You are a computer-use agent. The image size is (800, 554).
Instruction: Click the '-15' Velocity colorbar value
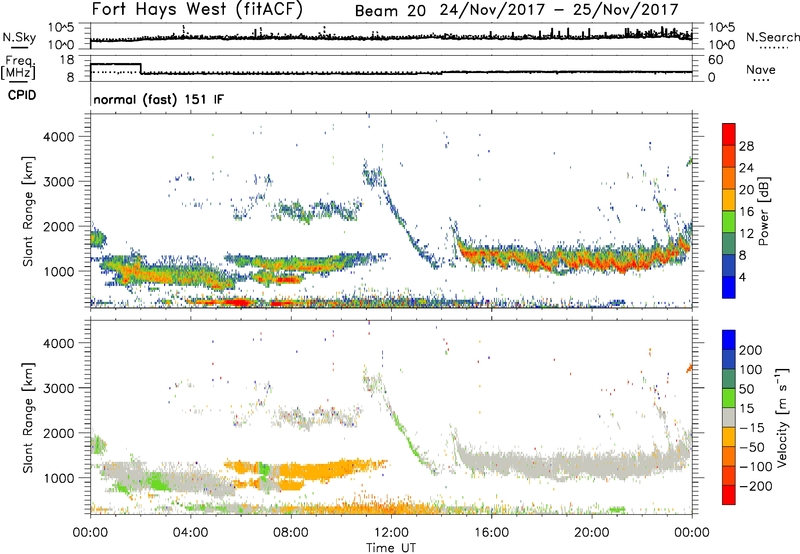click(752, 427)
